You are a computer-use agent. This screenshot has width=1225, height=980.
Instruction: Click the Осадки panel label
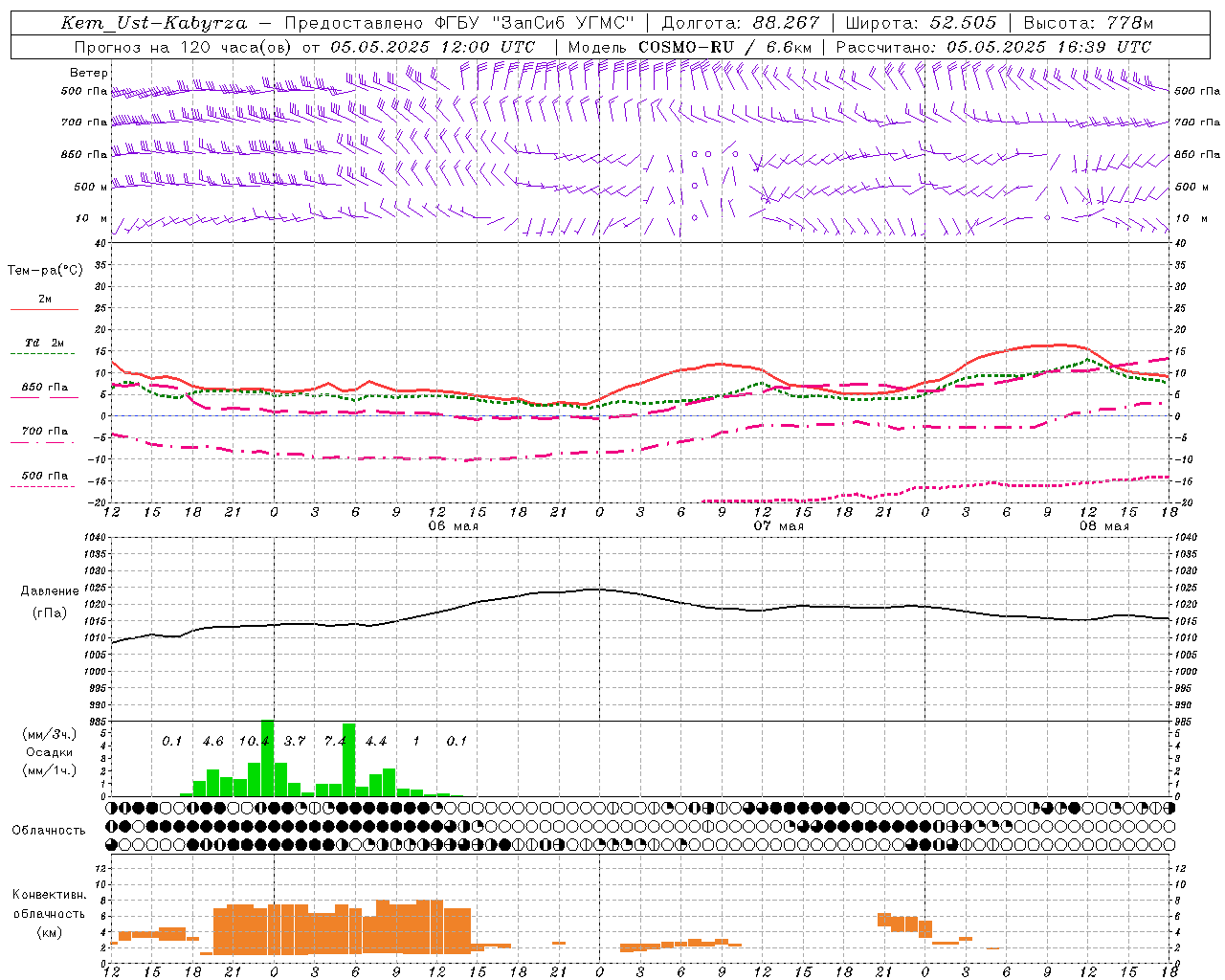point(49,752)
